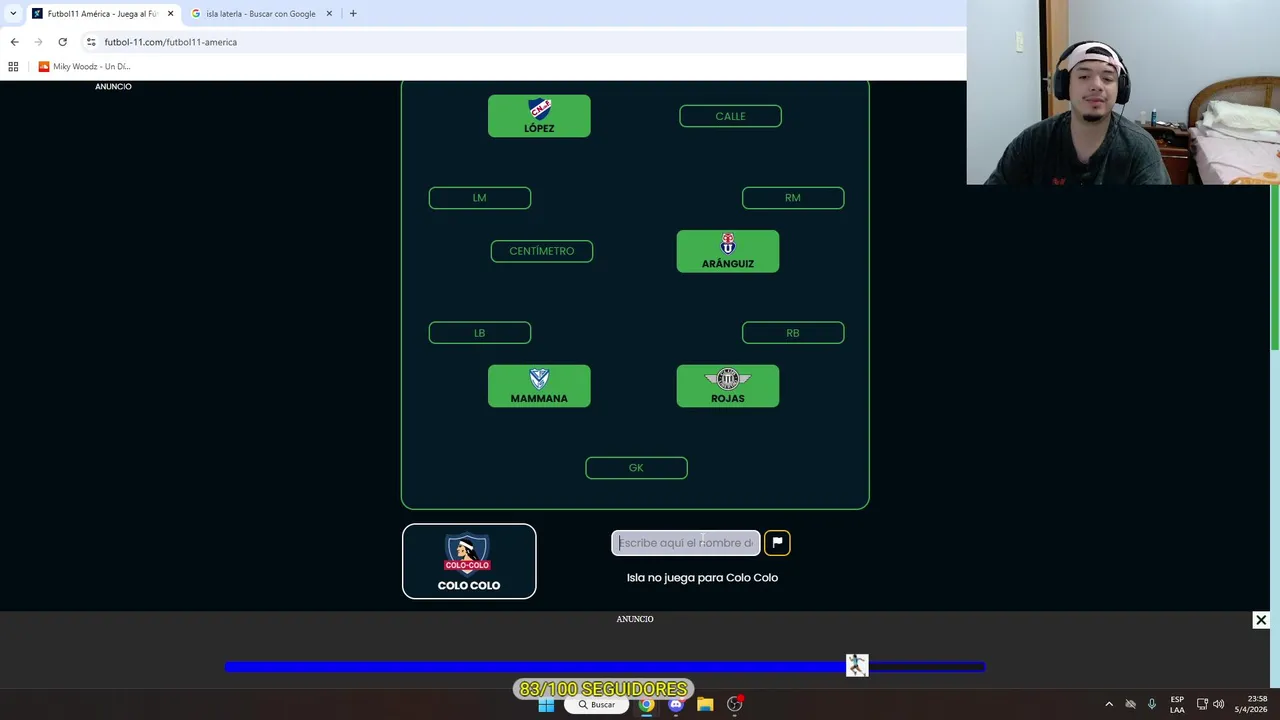Select the CENTÍMETRO midfield slot
Screen dimensions: 1280x720
pos(542,251)
